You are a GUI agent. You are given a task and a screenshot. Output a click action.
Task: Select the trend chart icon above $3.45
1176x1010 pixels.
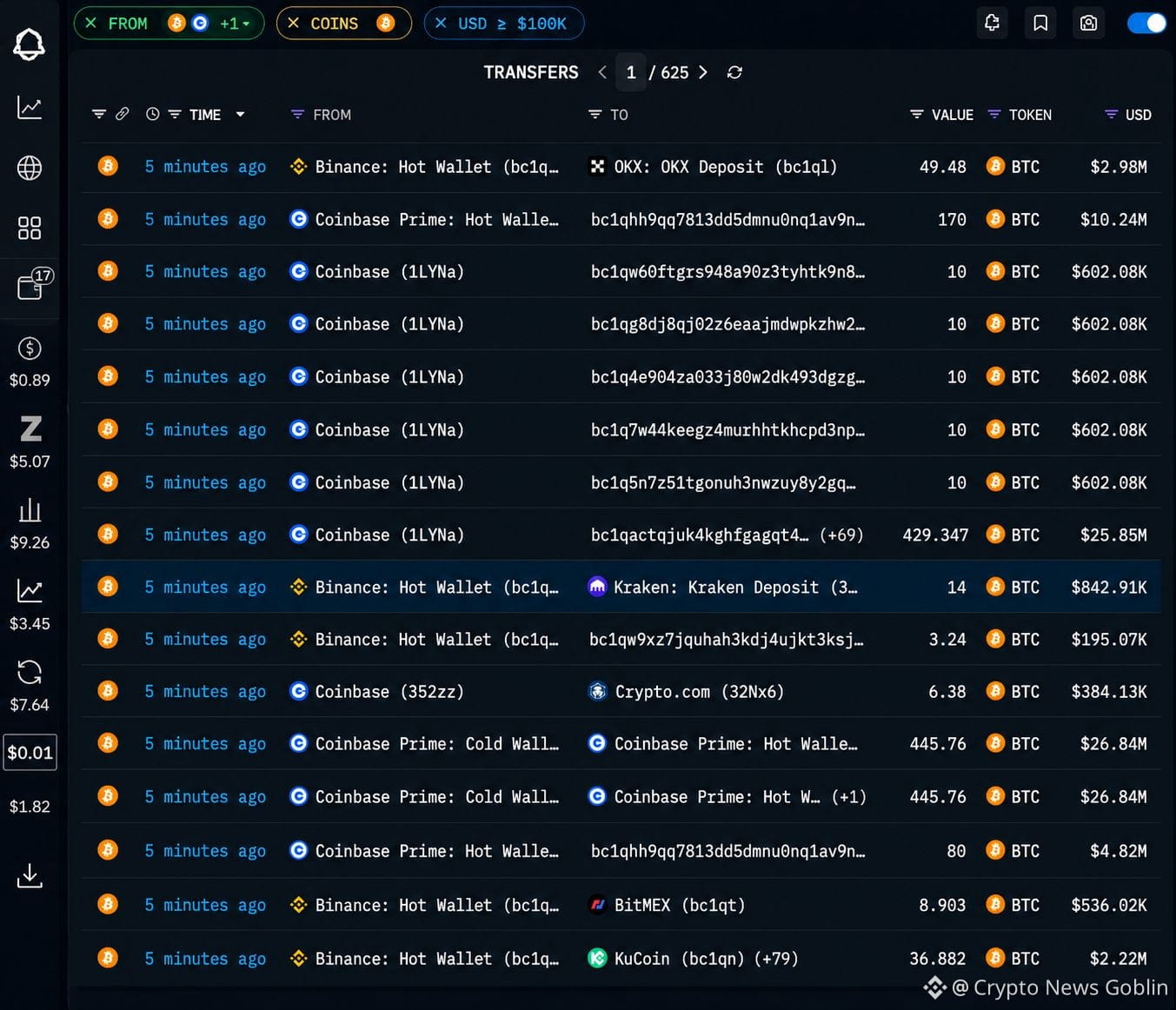tap(30, 591)
